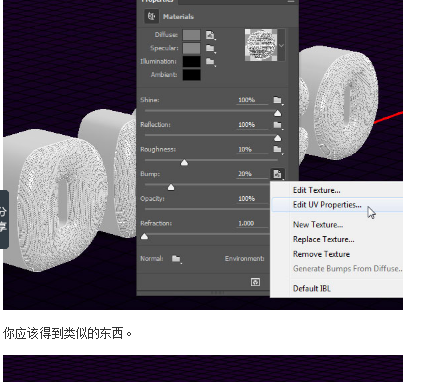Choose Replace Texture... menu item
This screenshot has height=382, width=446.
click(337, 239)
